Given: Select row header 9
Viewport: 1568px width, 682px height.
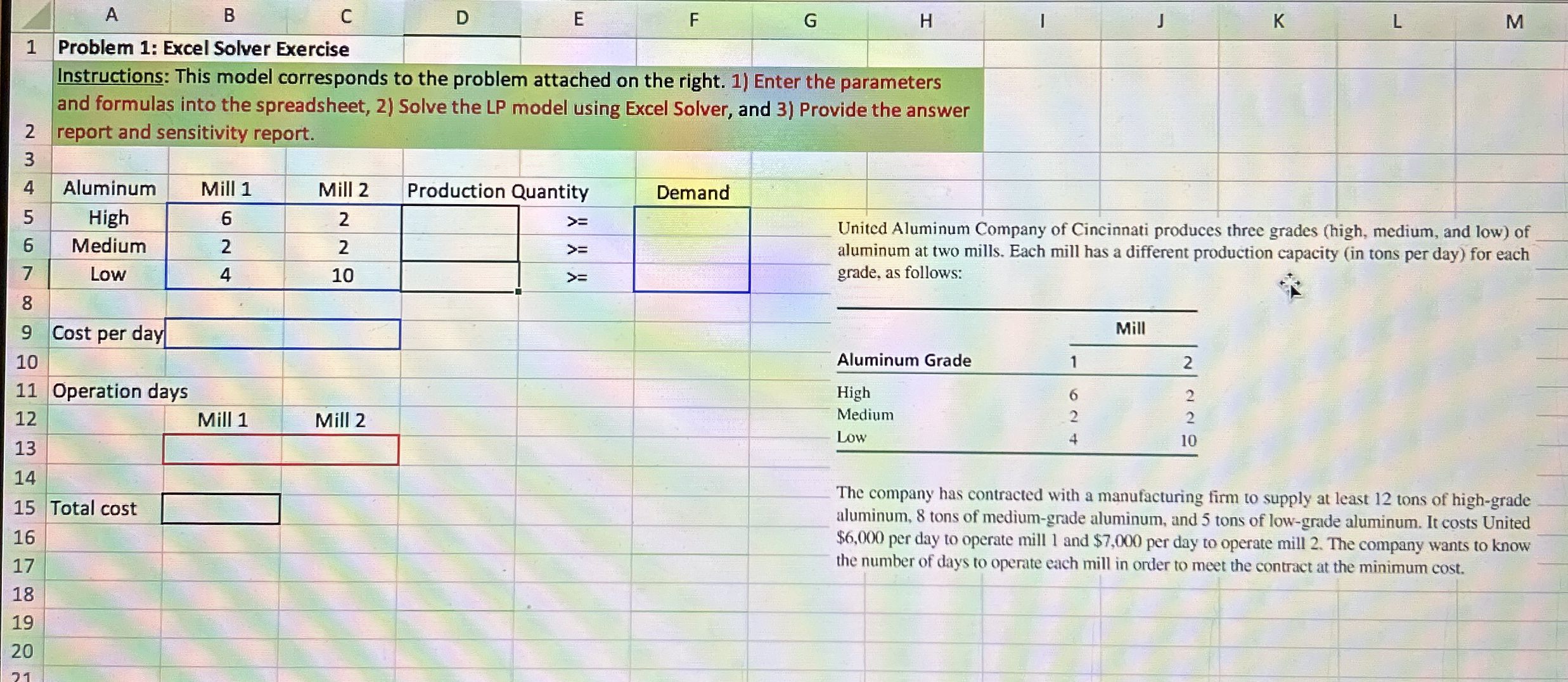Looking at the screenshot, I should [27, 333].
